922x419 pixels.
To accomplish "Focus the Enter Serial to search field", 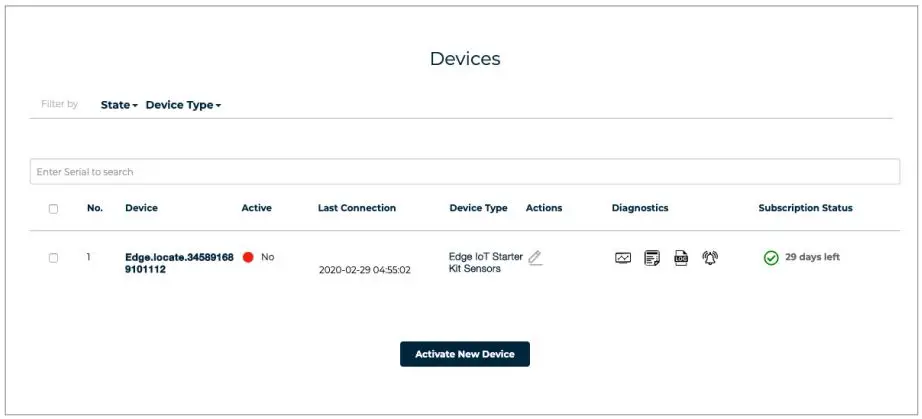I will tap(464, 172).
